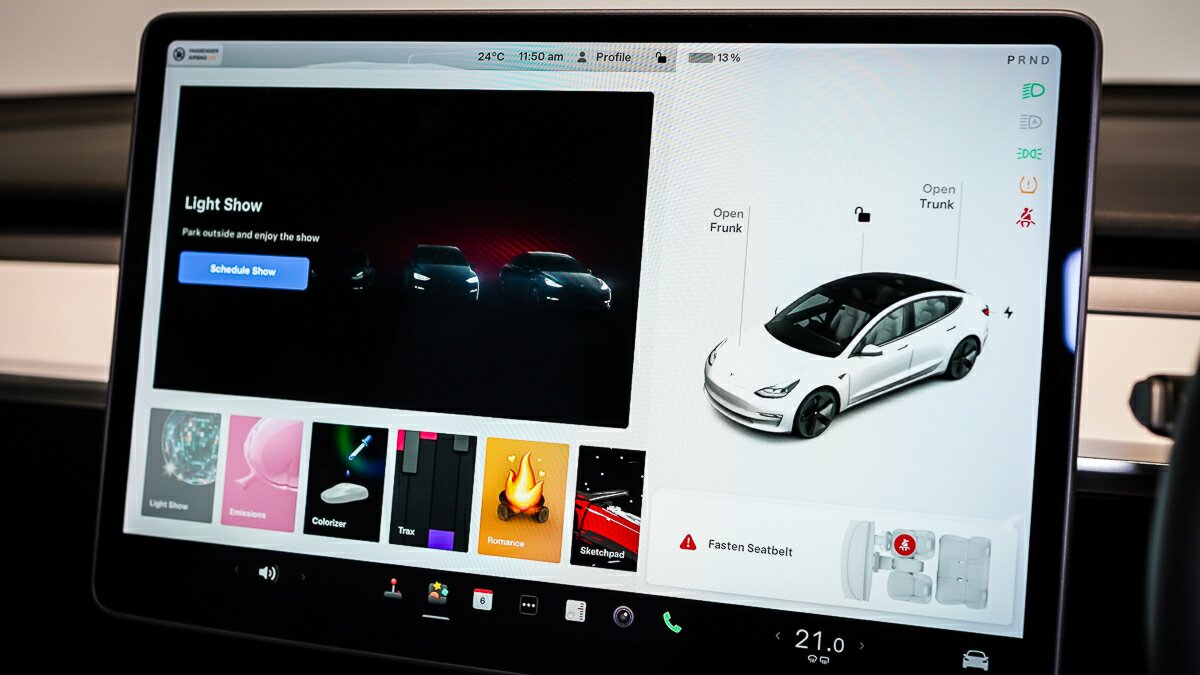This screenshot has width=1200, height=675.
Task: Decrease cabin temperature with the left arrow
Action: point(779,636)
